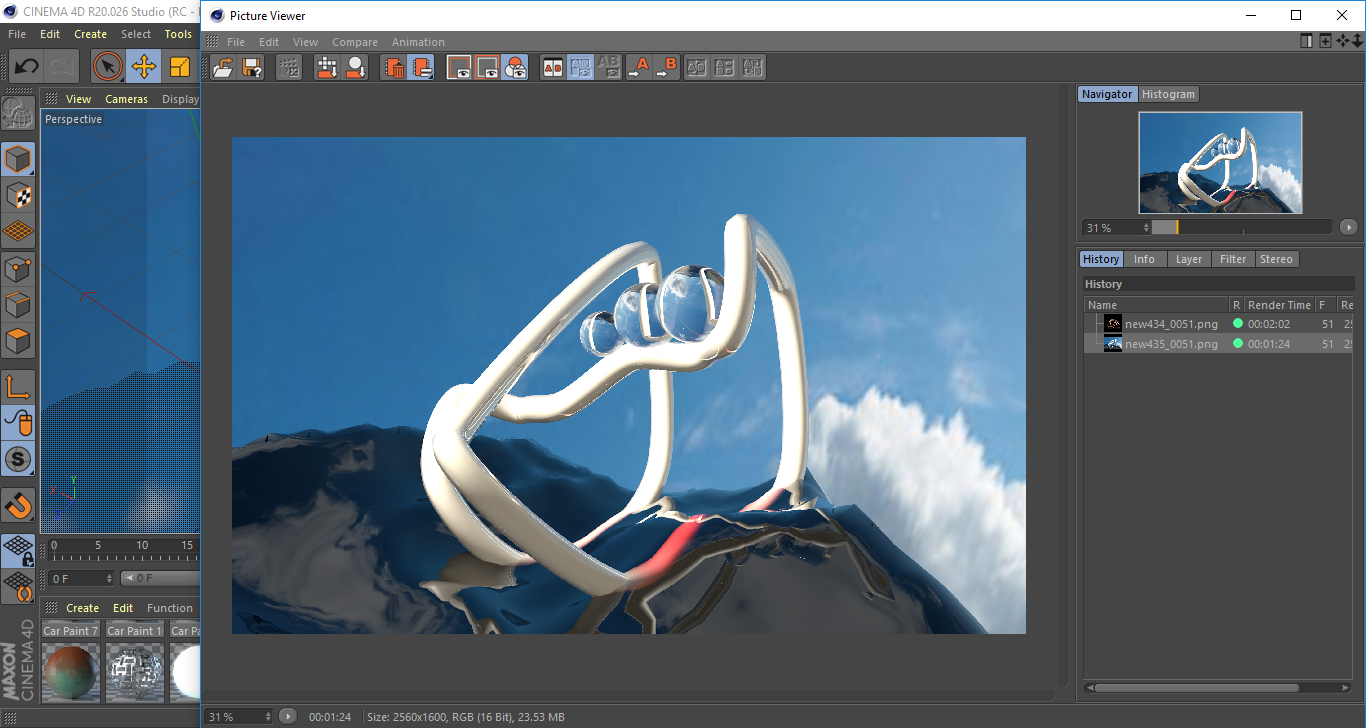This screenshot has width=1366, height=728.
Task: Open Picture Viewer View menu
Action: click(x=305, y=42)
